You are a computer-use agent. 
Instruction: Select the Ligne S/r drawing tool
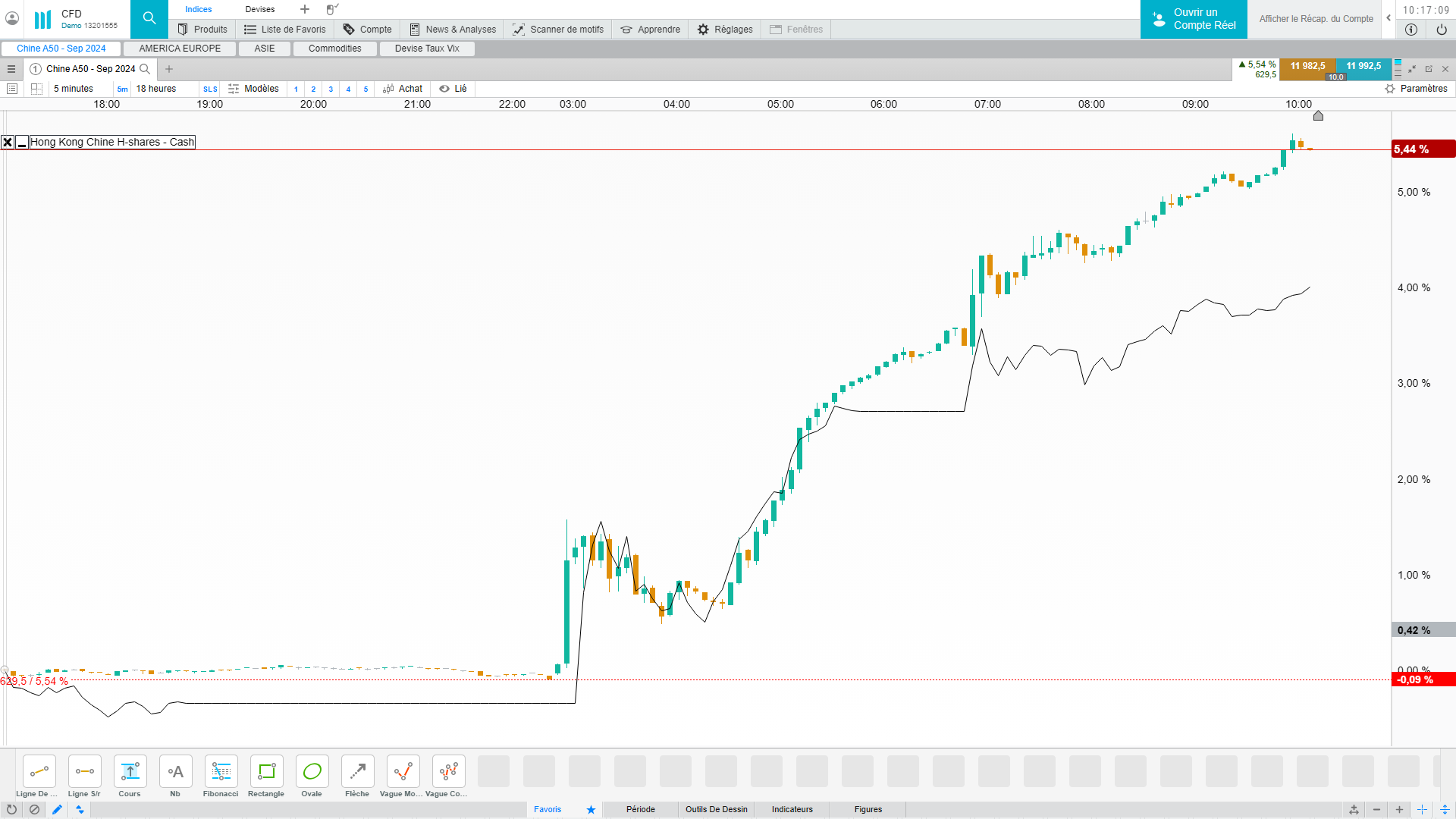pos(84,772)
